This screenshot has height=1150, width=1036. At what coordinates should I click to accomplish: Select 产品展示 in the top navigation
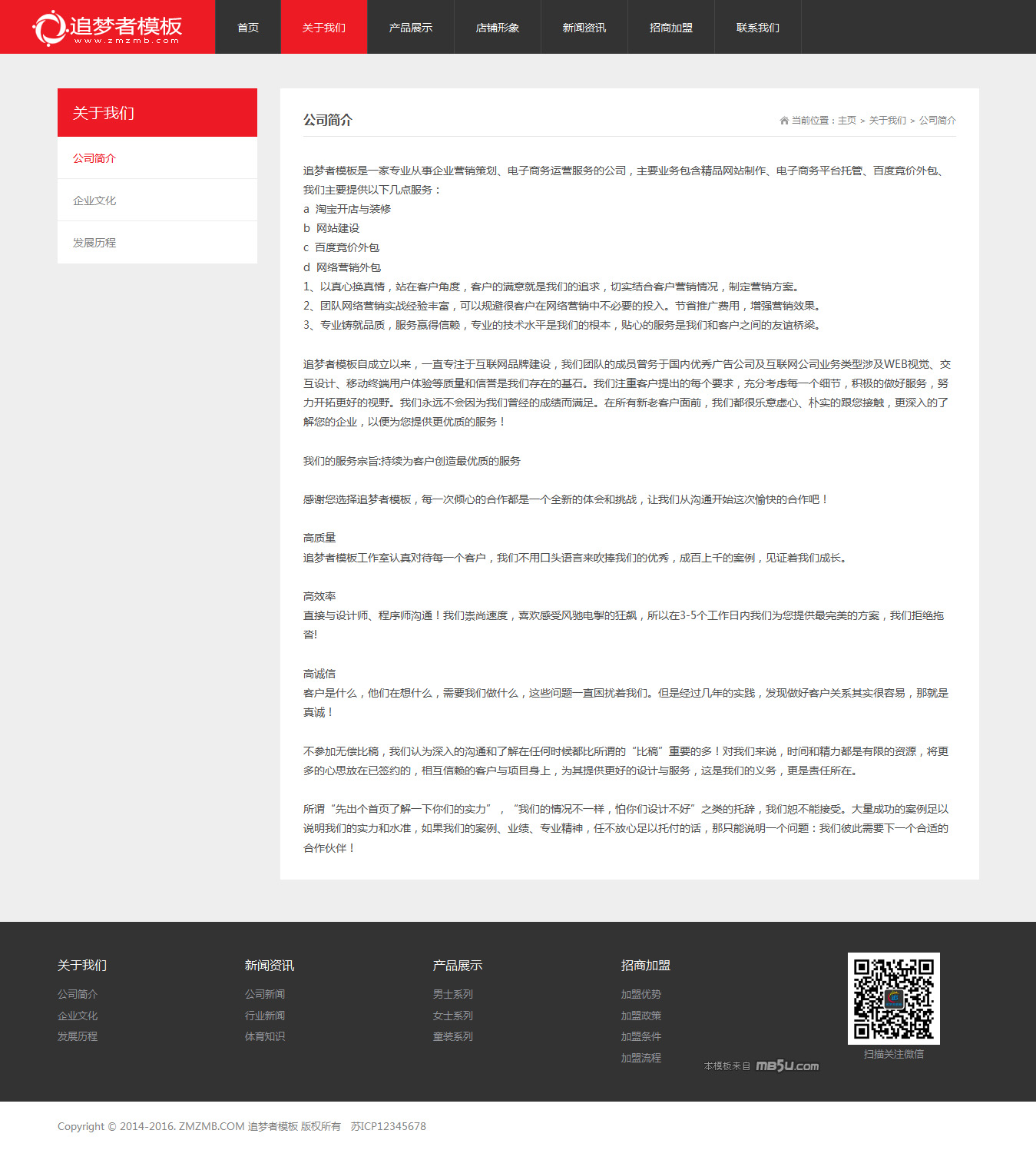coord(411,28)
